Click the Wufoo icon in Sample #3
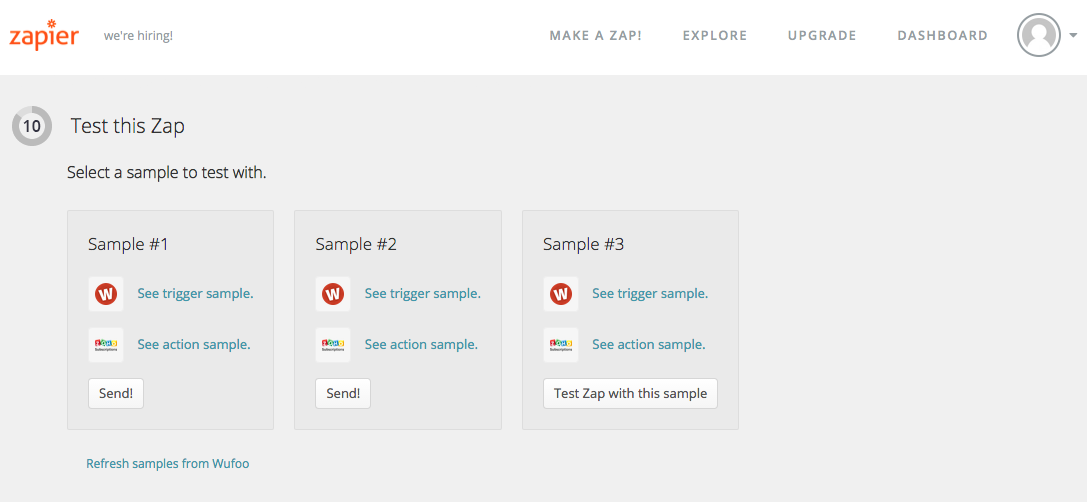This screenshot has width=1087, height=502. click(561, 294)
